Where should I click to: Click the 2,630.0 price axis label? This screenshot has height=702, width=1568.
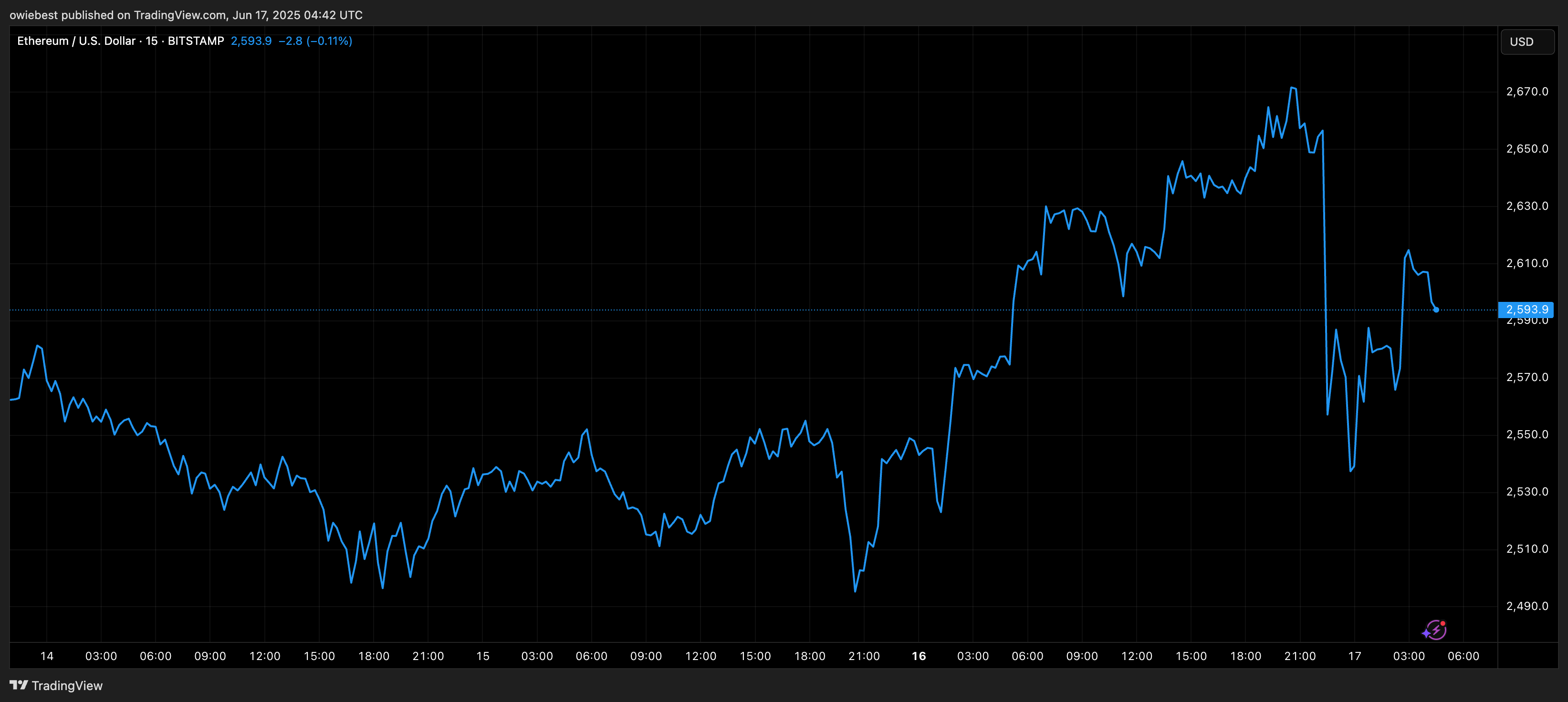tap(1526, 206)
